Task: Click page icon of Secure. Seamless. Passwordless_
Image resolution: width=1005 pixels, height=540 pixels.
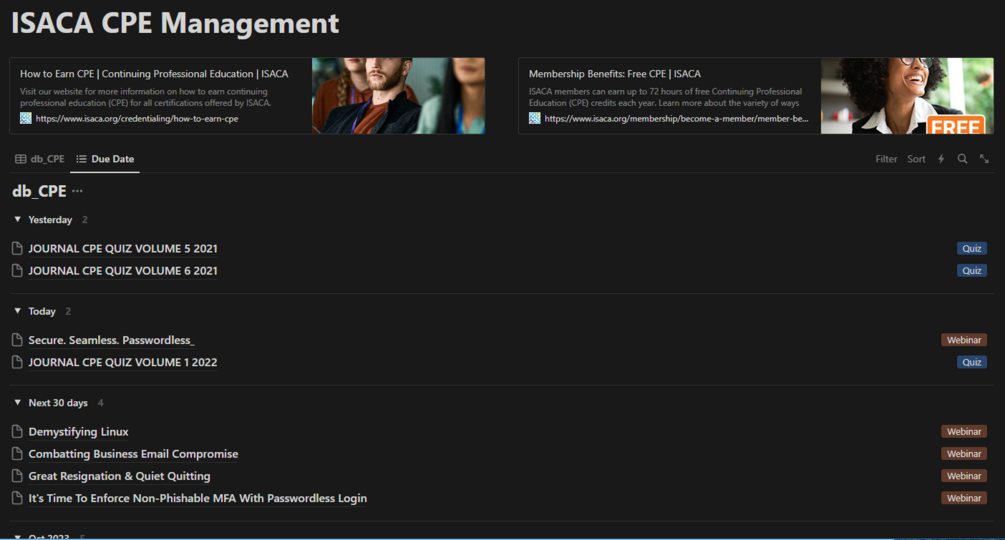Action: (17, 340)
